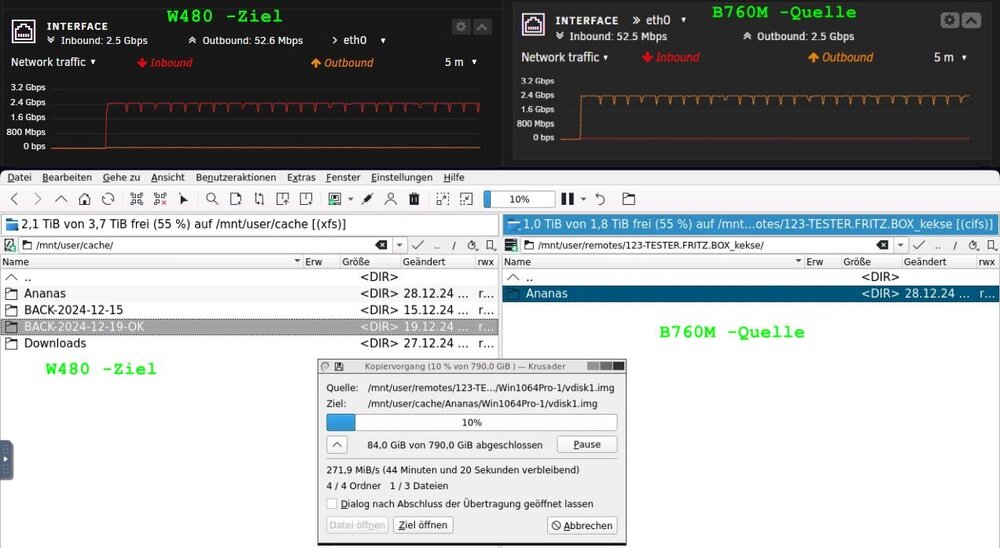Toggle the Outbound legend on W480 chart
This screenshot has width=1000, height=548.
pyautogui.click(x=342, y=63)
